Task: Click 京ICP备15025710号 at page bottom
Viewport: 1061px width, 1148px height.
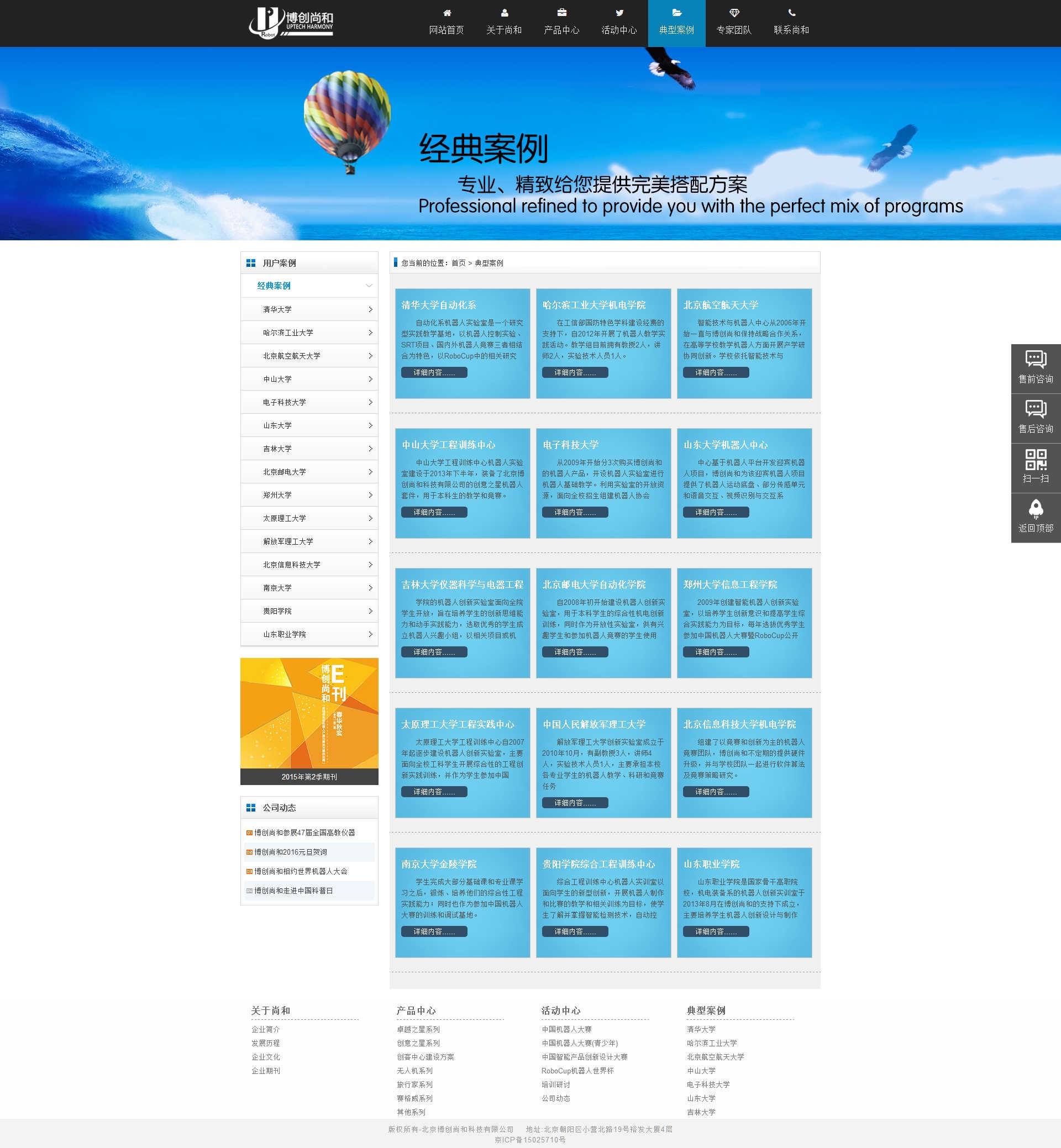Action: [x=530, y=1140]
